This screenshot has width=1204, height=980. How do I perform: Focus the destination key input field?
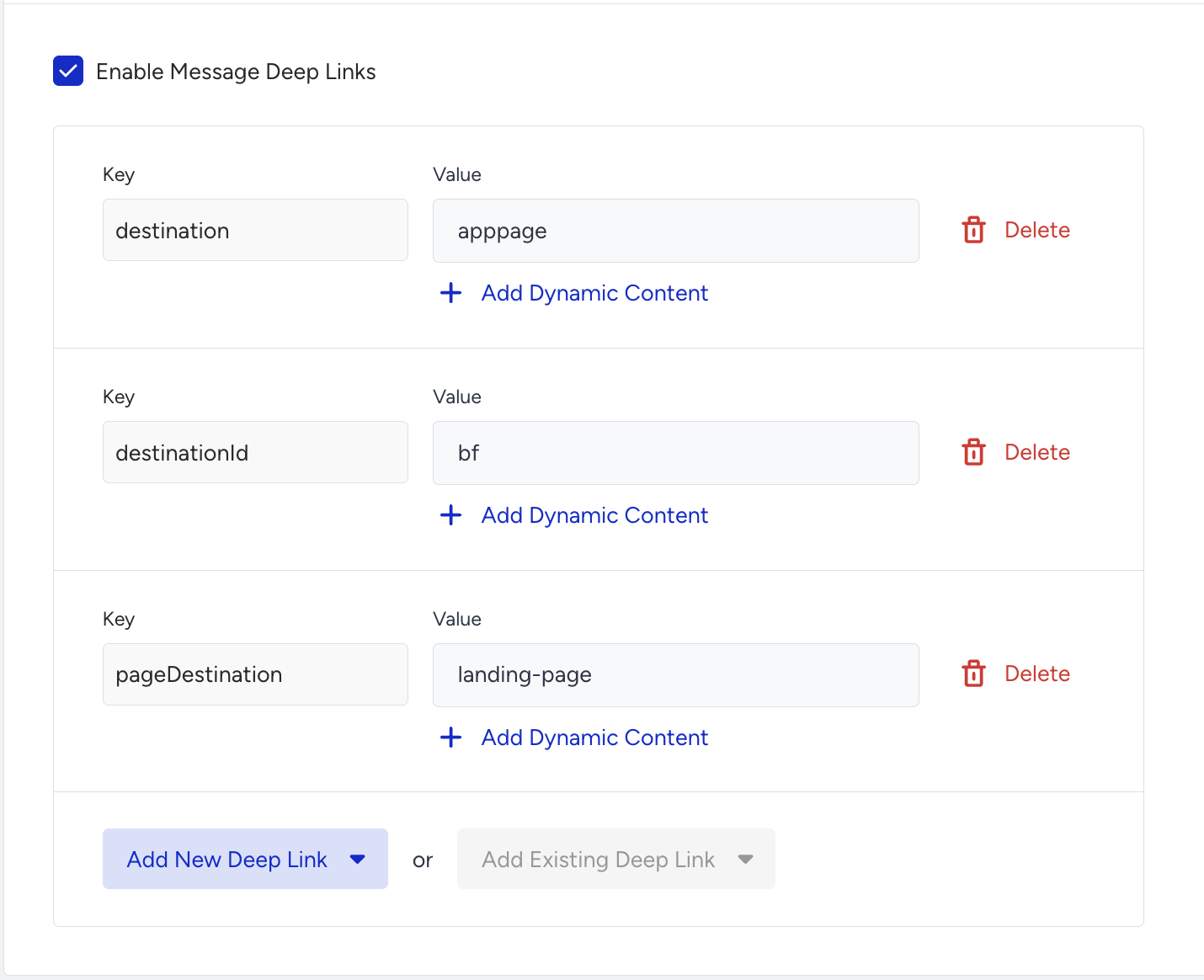point(255,230)
